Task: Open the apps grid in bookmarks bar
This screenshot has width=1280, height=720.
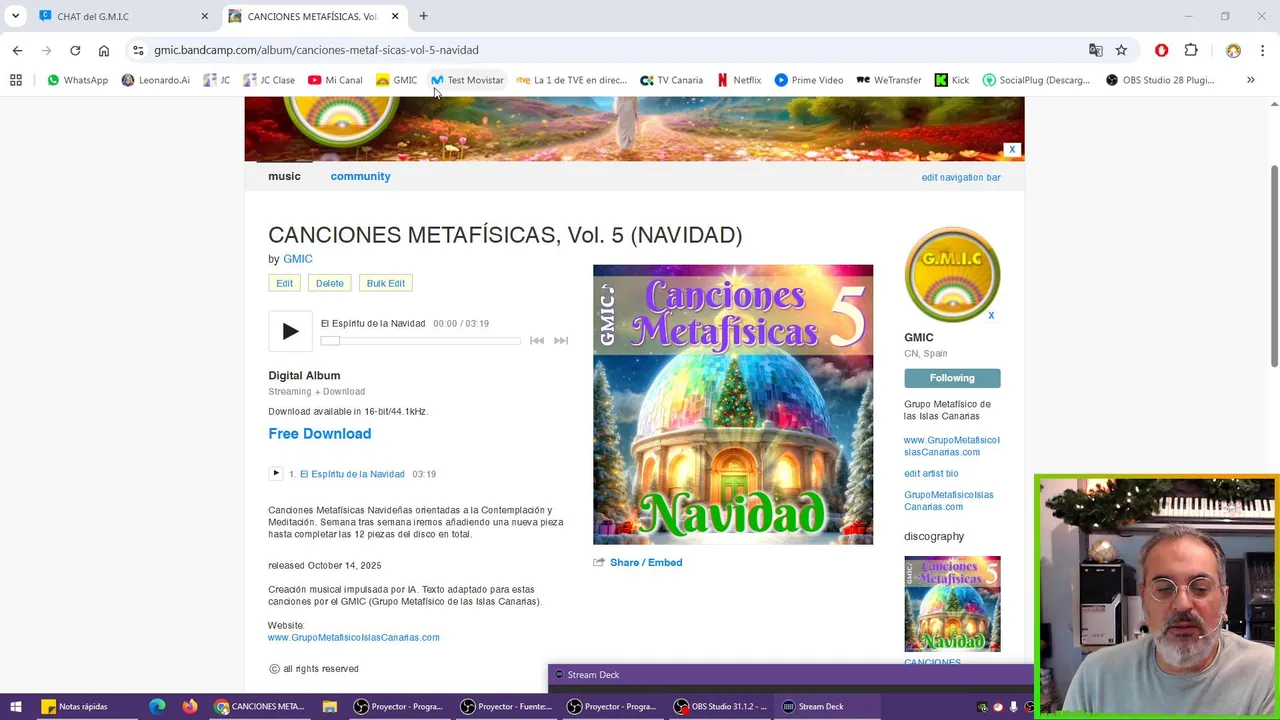Action: pyautogui.click(x=16, y=80)
